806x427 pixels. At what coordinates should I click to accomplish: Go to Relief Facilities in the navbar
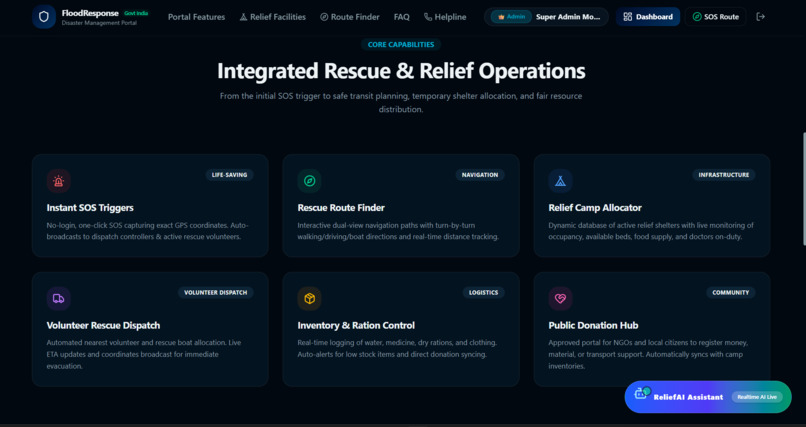(x=272, y=17)
